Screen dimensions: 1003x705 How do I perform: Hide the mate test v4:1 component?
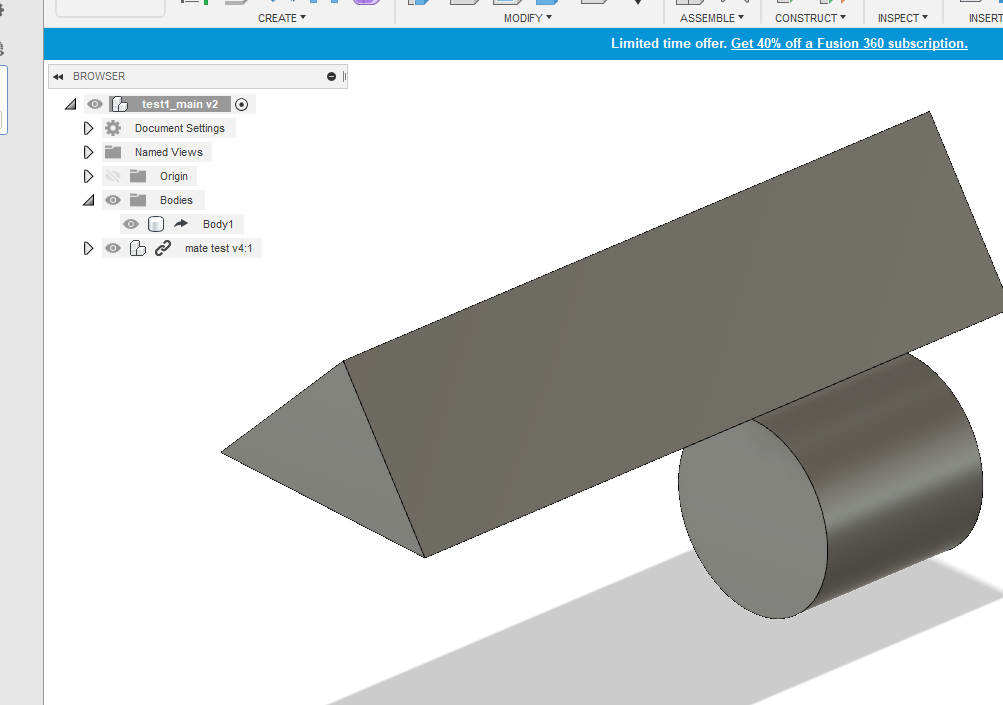point(113,248)
